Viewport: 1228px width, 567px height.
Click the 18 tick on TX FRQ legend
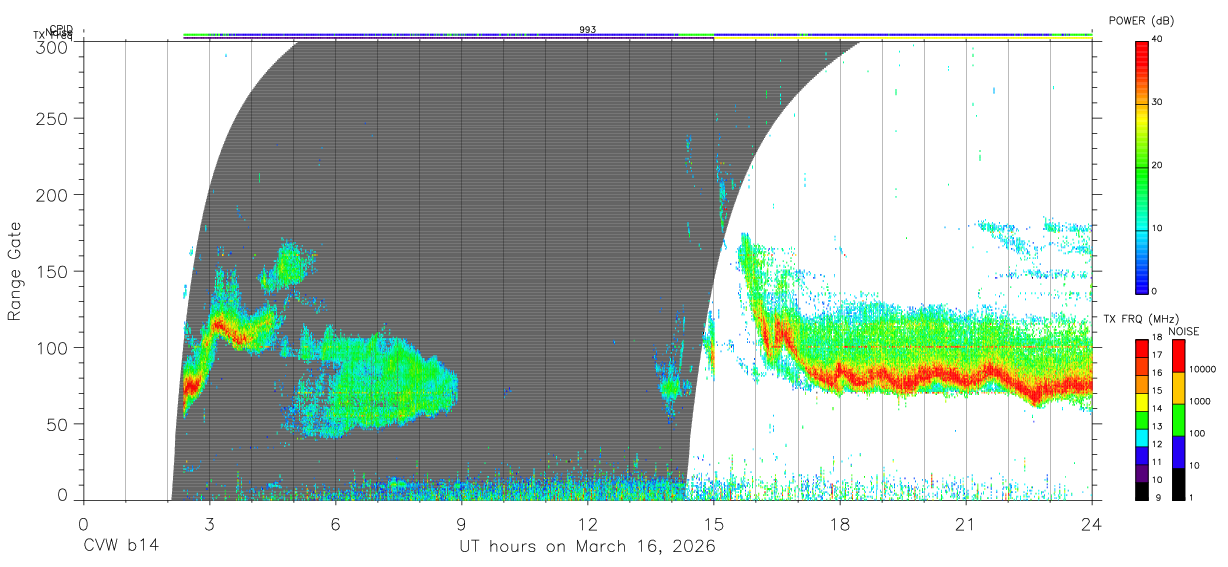(1157, 338)
